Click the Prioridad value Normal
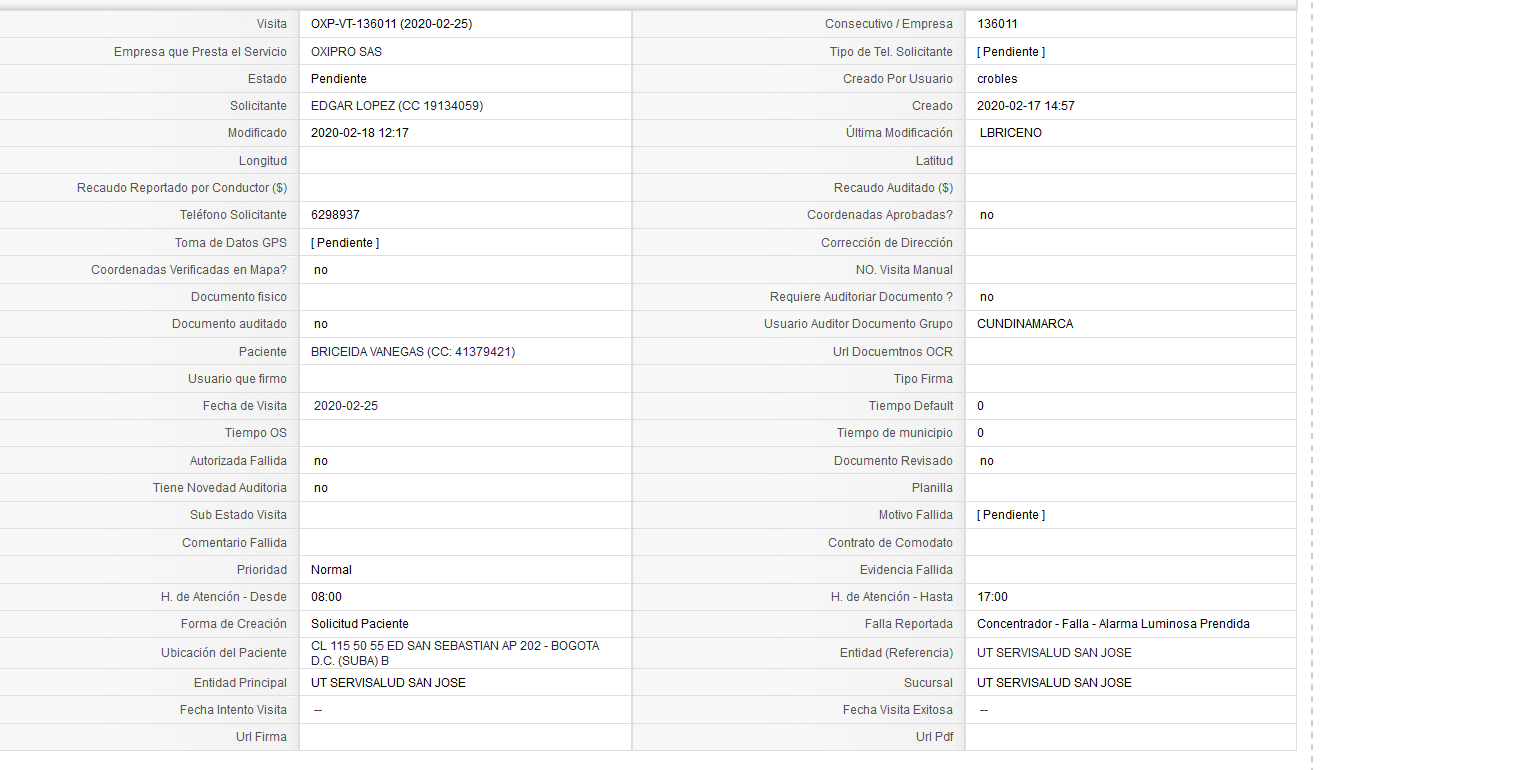 (x=331, y=570)
